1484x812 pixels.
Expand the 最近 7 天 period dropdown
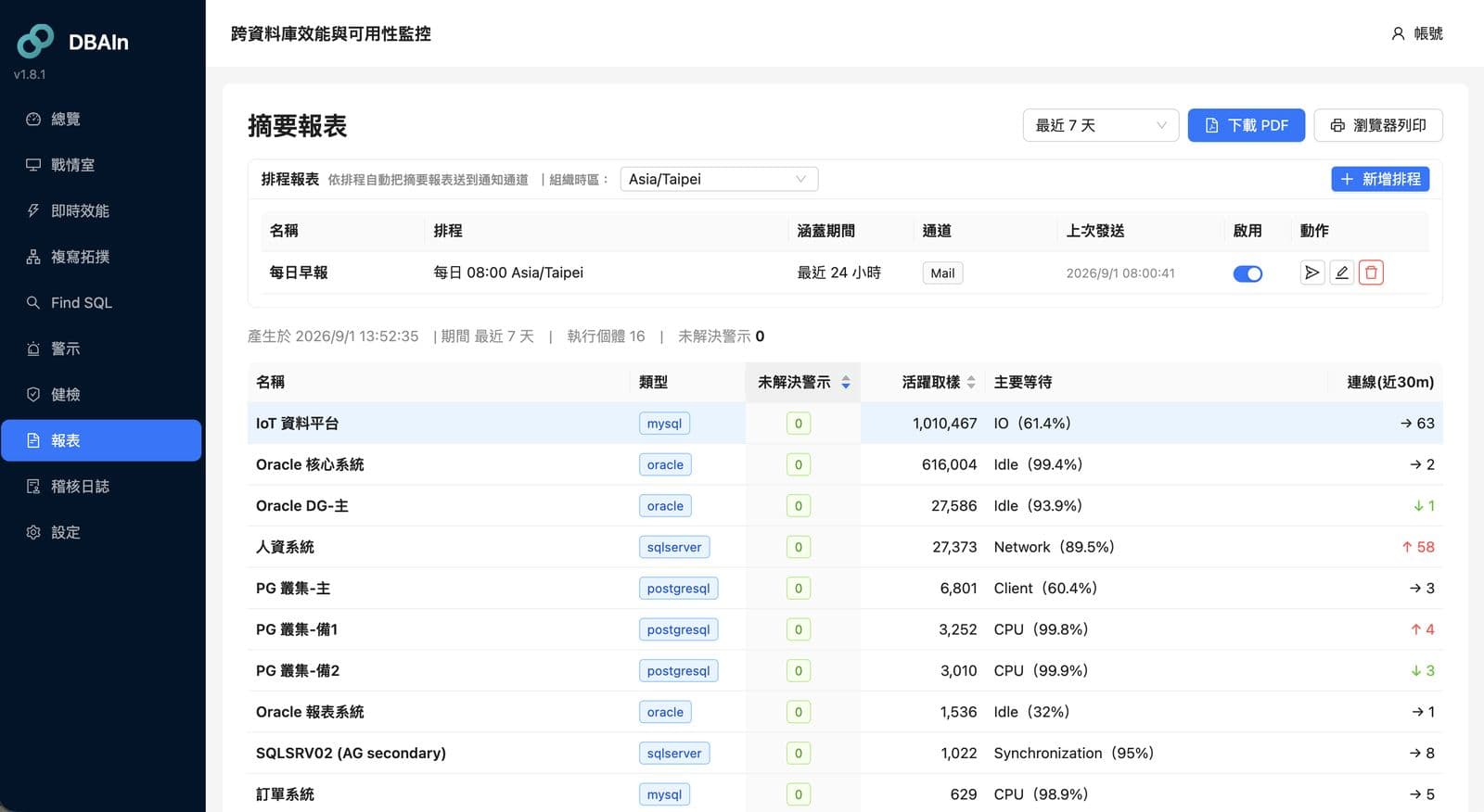1101,125
